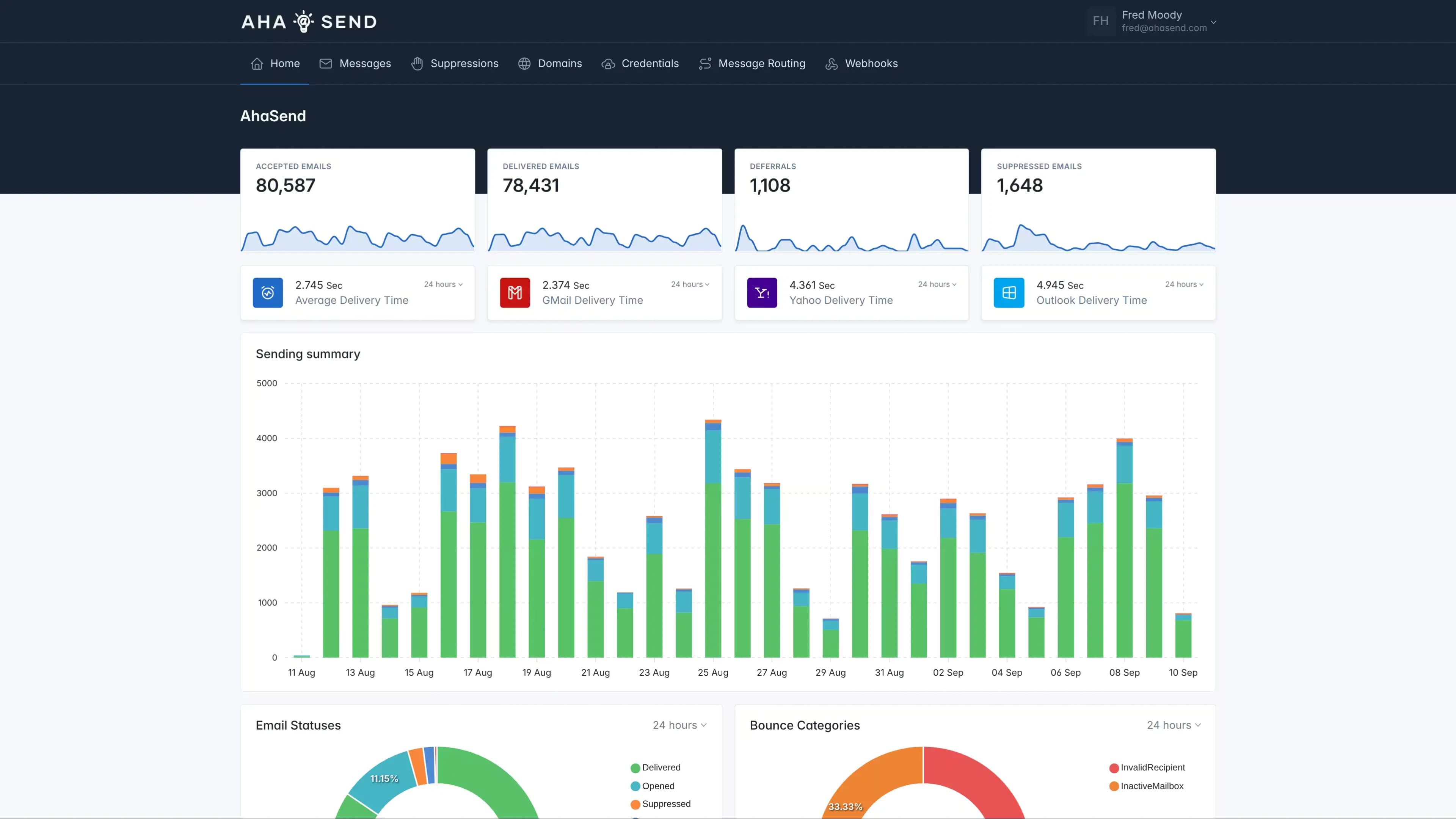Click the Webhooks icon
This screenshot has width=1456, height=819.
831,63
